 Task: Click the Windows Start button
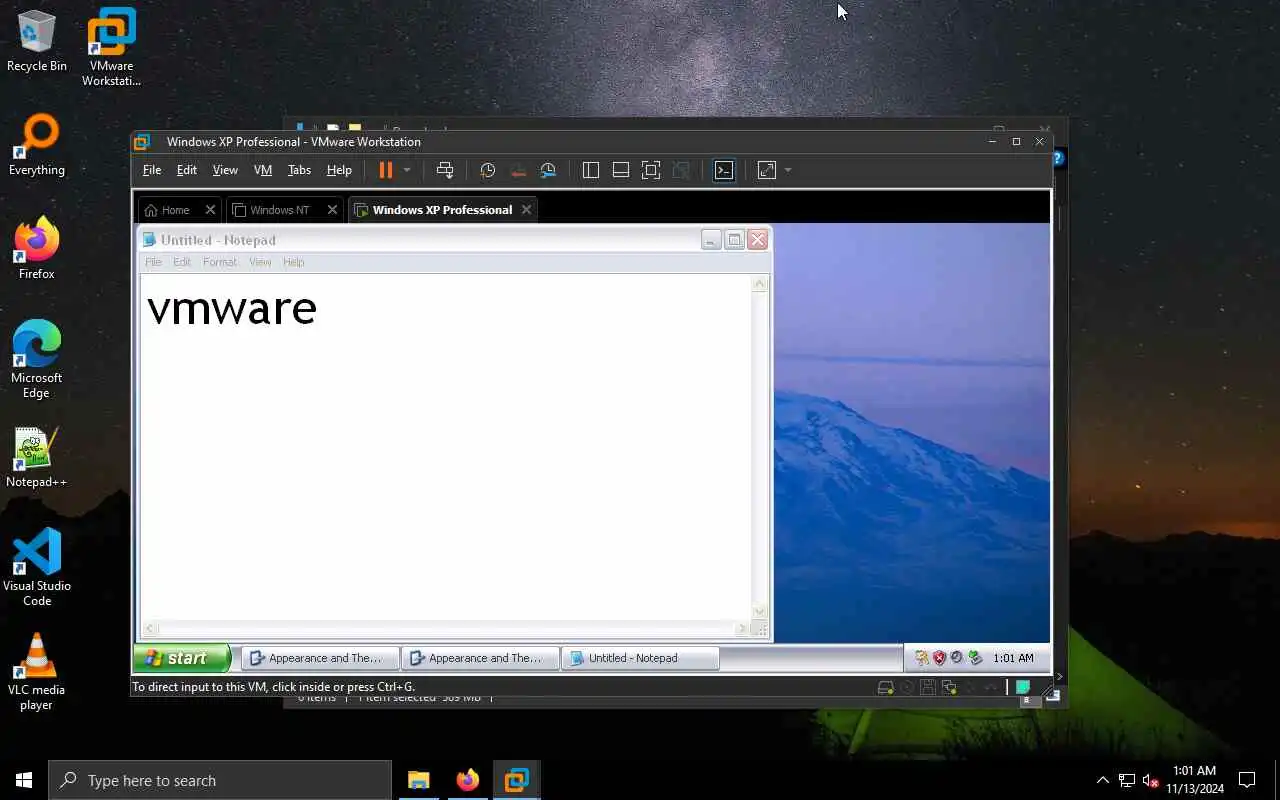[x=24, y=780]
